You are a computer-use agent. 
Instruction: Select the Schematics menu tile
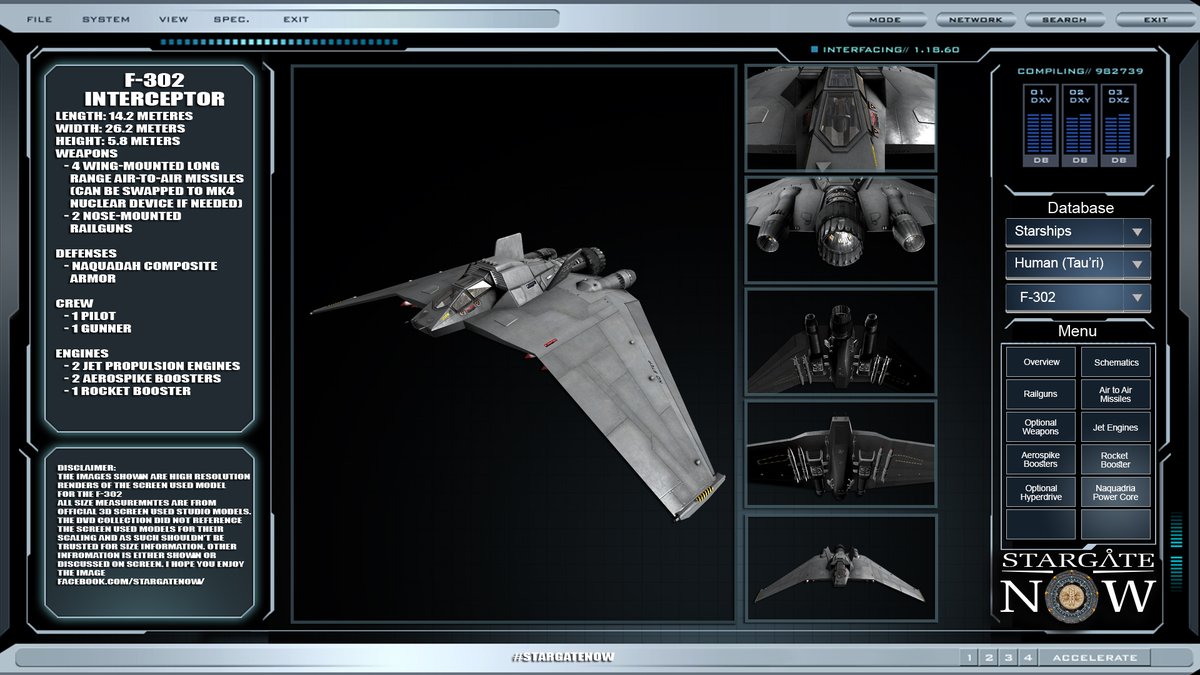[1116, 362]
